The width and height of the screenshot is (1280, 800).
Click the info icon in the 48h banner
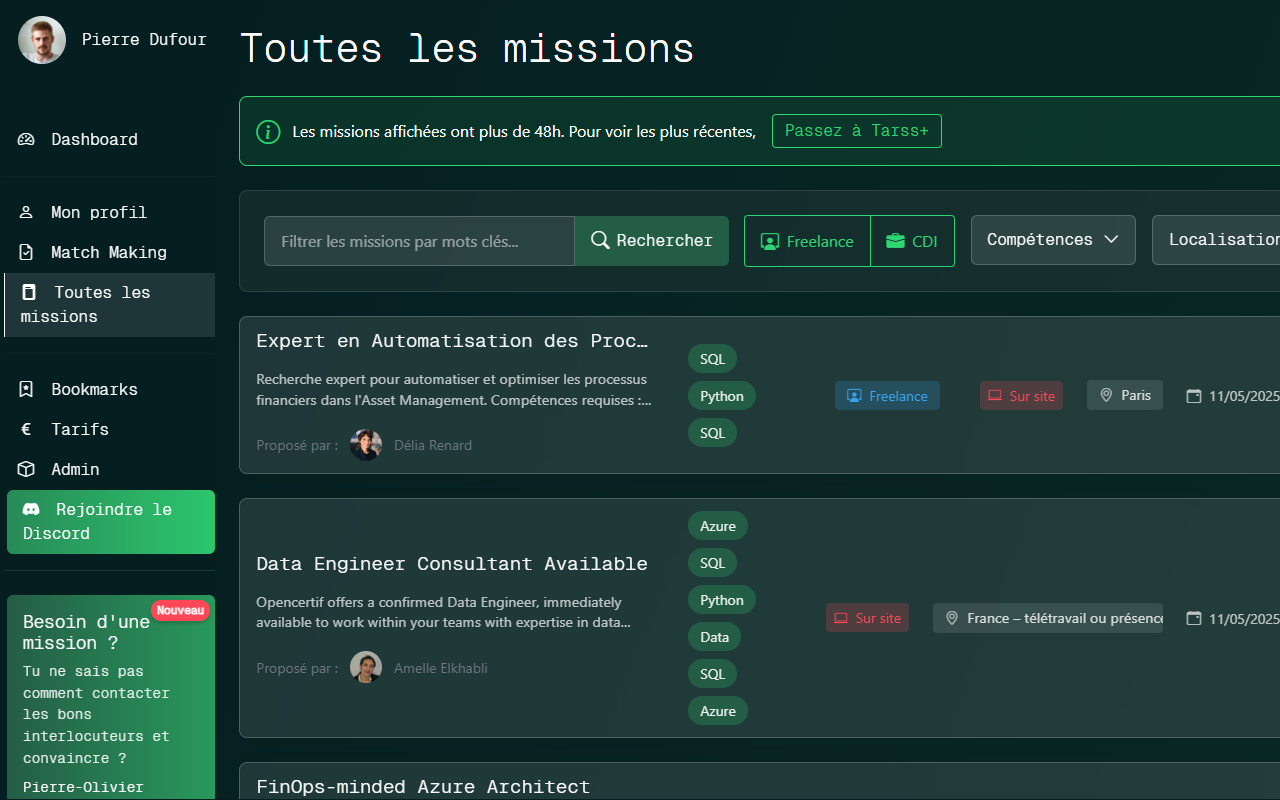[268, 131]
